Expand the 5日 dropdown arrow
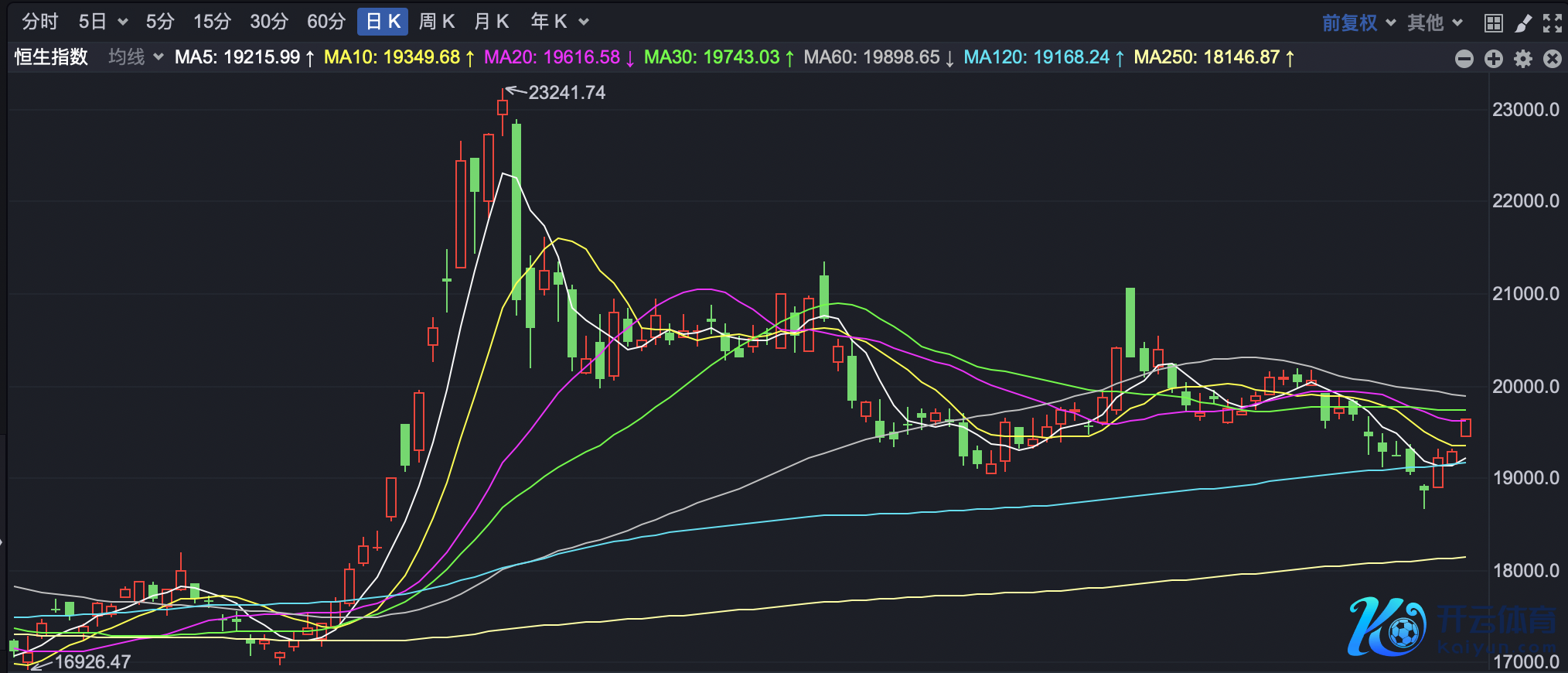Screen dimensions: 1568x673 pos(122,22)
